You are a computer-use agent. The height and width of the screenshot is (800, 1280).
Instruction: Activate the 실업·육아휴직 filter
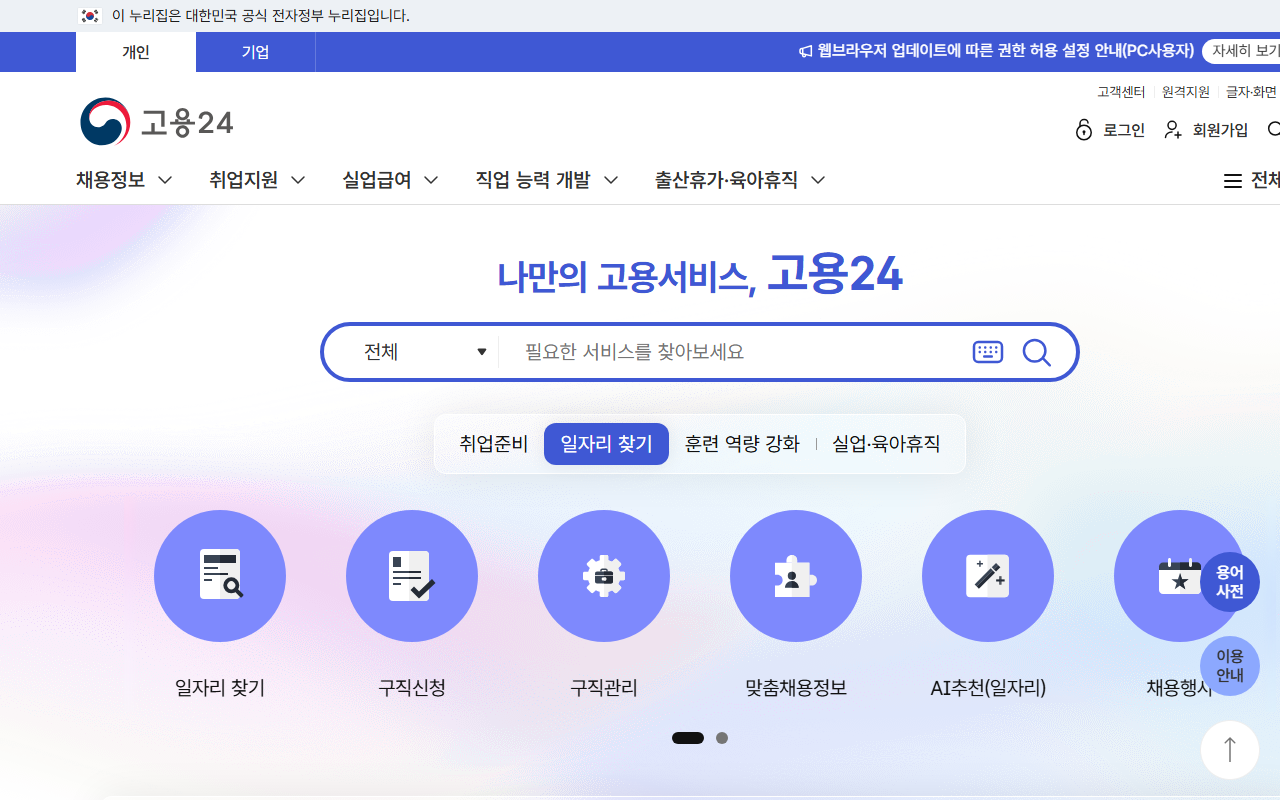pos(886,443)
